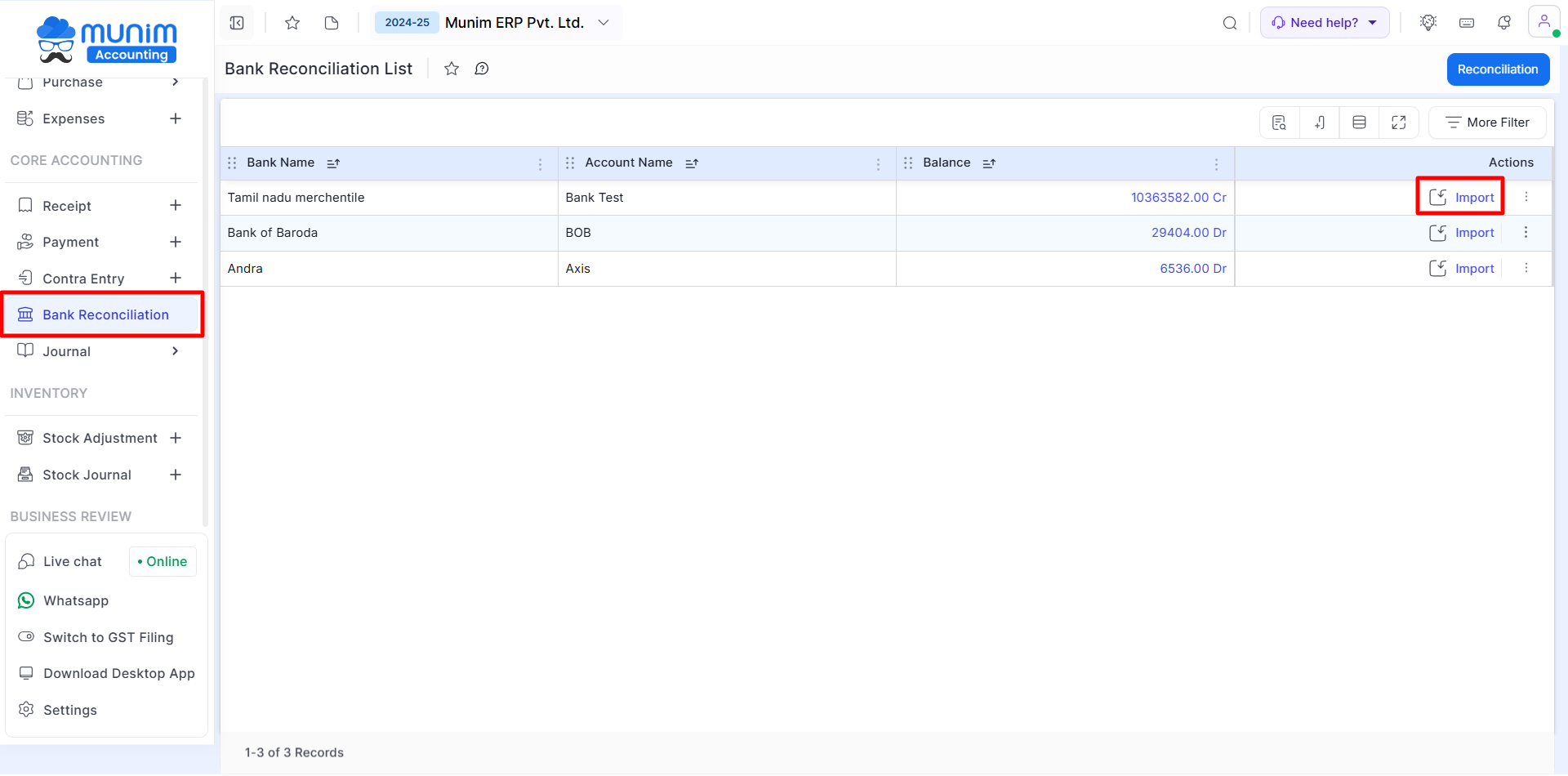Click the star favorites icon in top bar

[x=292, y=23]
